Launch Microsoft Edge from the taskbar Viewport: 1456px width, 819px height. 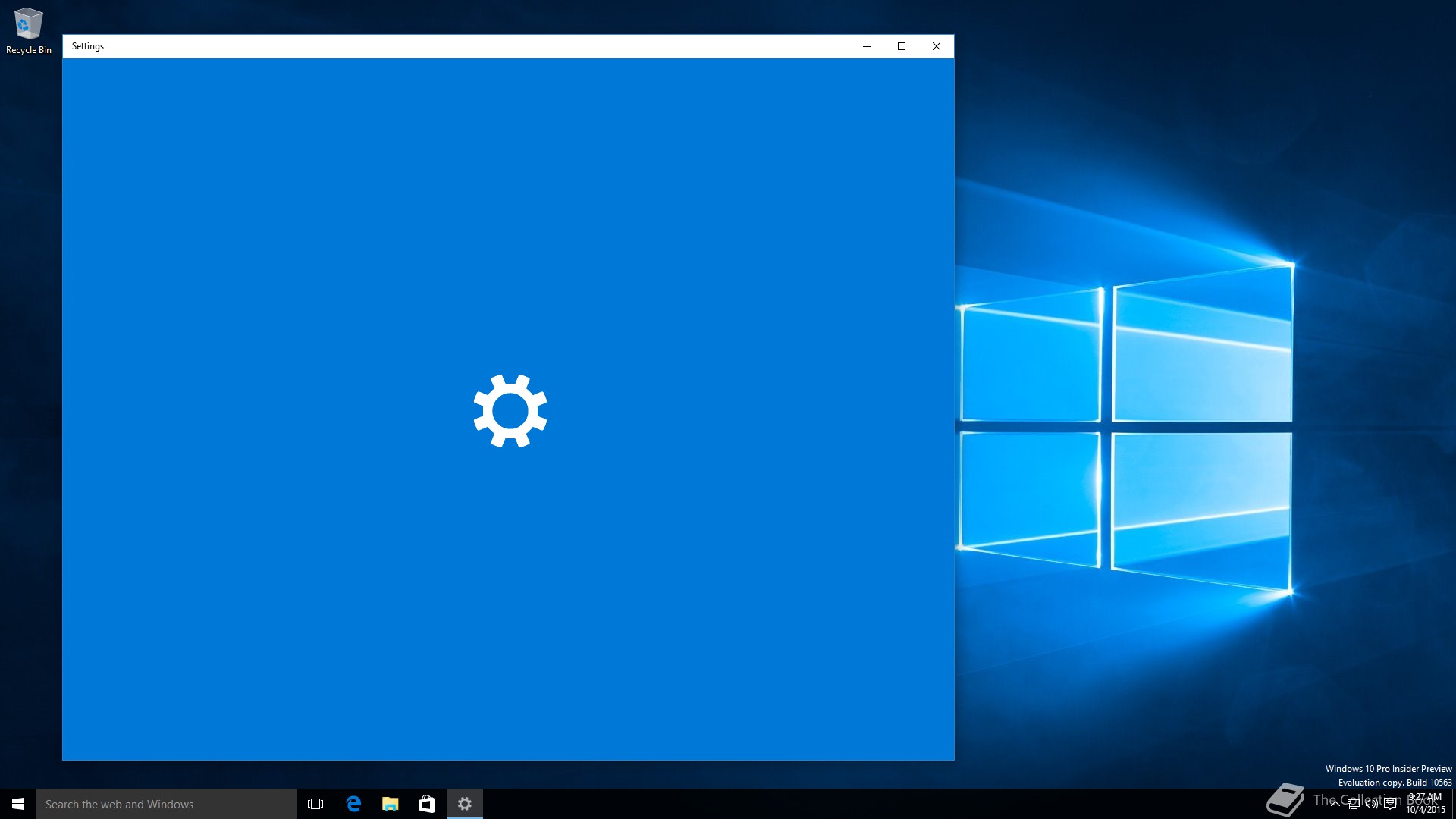click(353, 804)
